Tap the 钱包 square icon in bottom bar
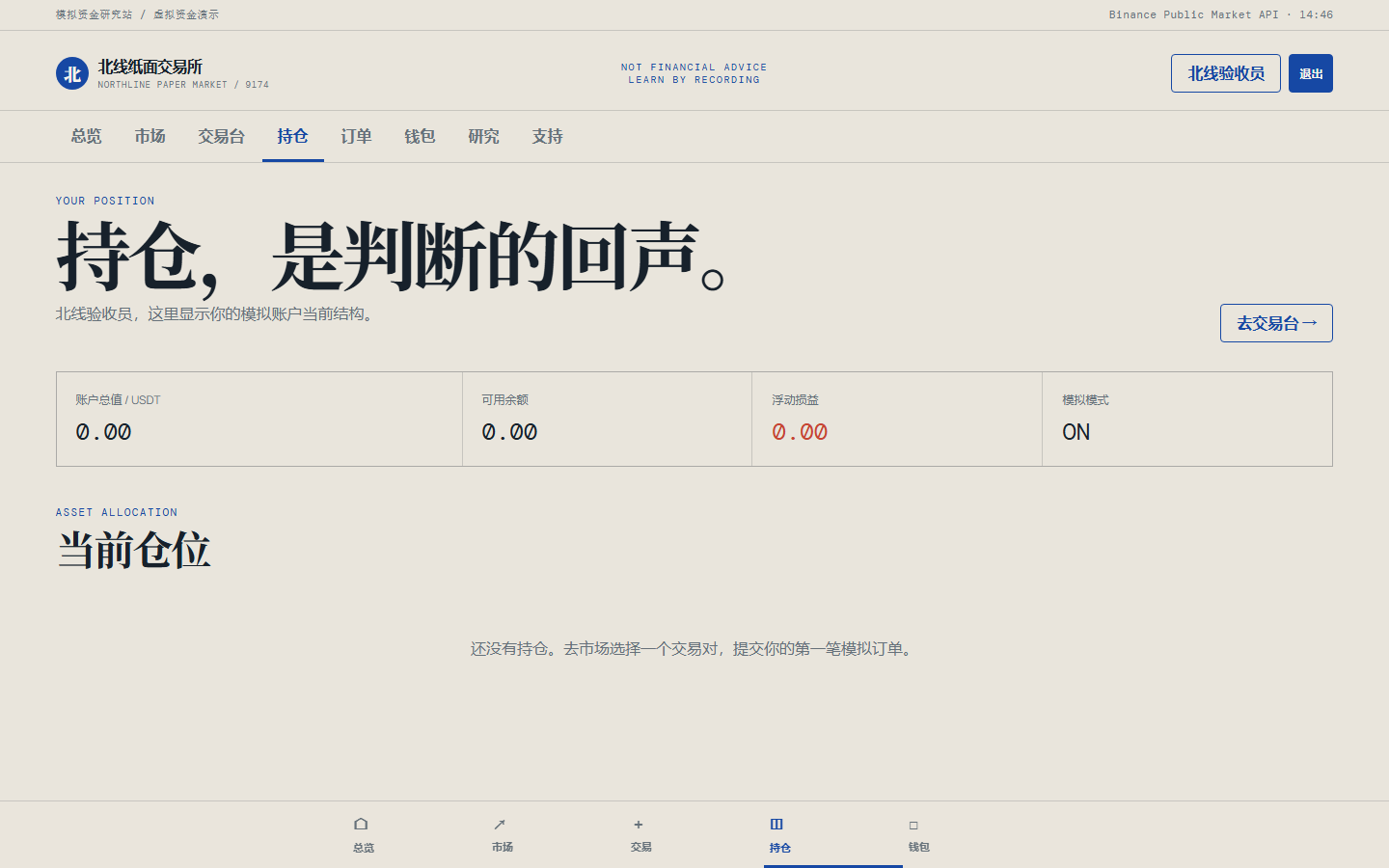The width and height of the screenshot is (1389, 868). coord(913,826)
